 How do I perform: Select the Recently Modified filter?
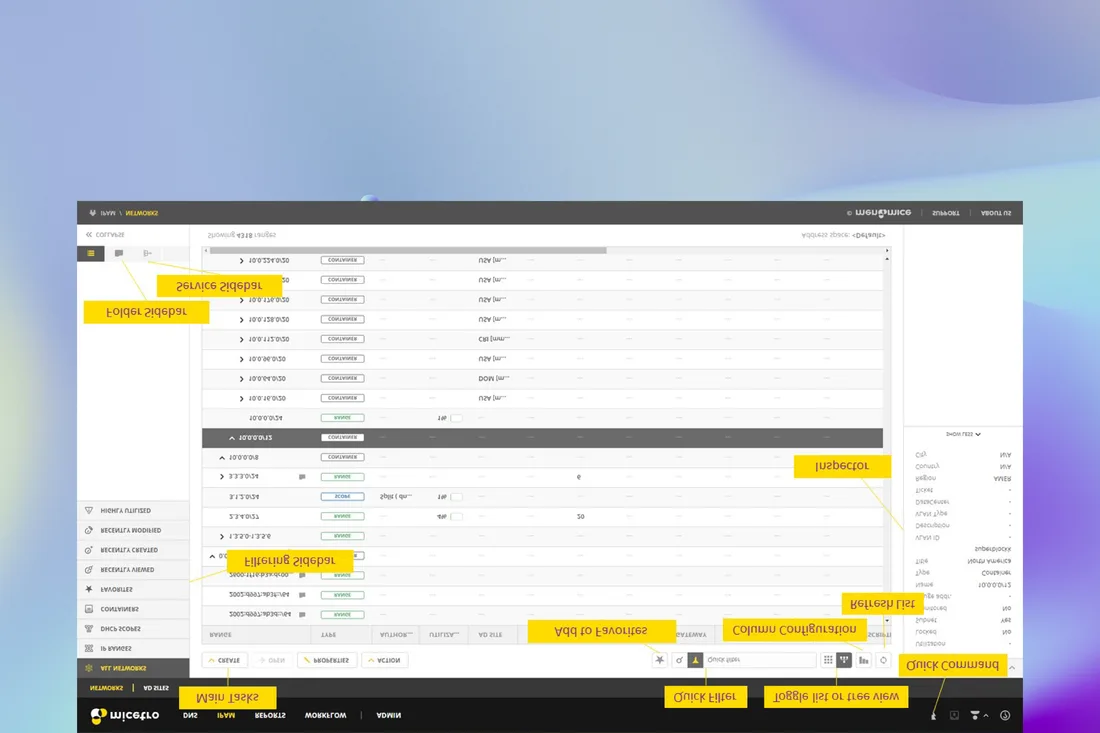click(133, 531)
